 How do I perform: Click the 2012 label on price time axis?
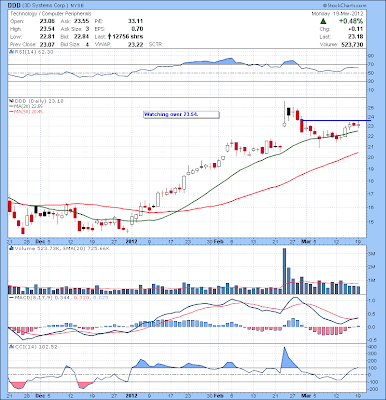pos(131,241)
